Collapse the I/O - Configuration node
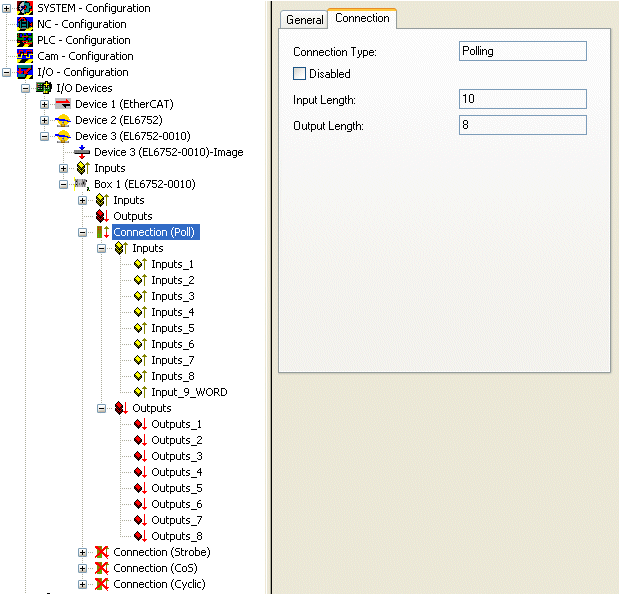 coord(6,72)
